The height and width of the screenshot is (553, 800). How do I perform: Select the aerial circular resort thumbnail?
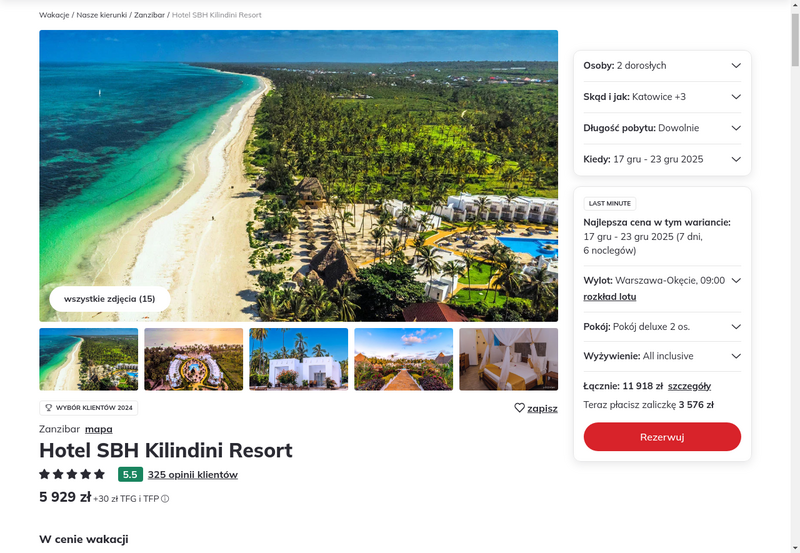pyautogui.click(x=193, y=359)
